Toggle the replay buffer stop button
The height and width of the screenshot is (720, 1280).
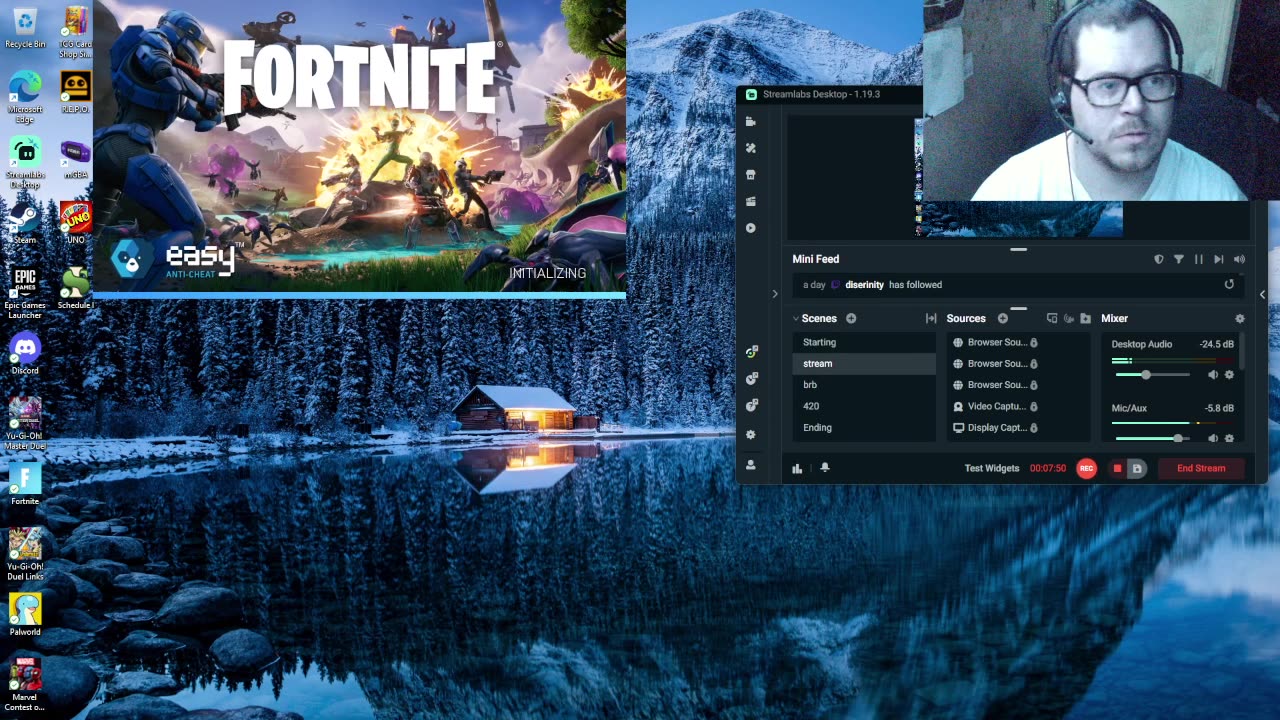1117,468
